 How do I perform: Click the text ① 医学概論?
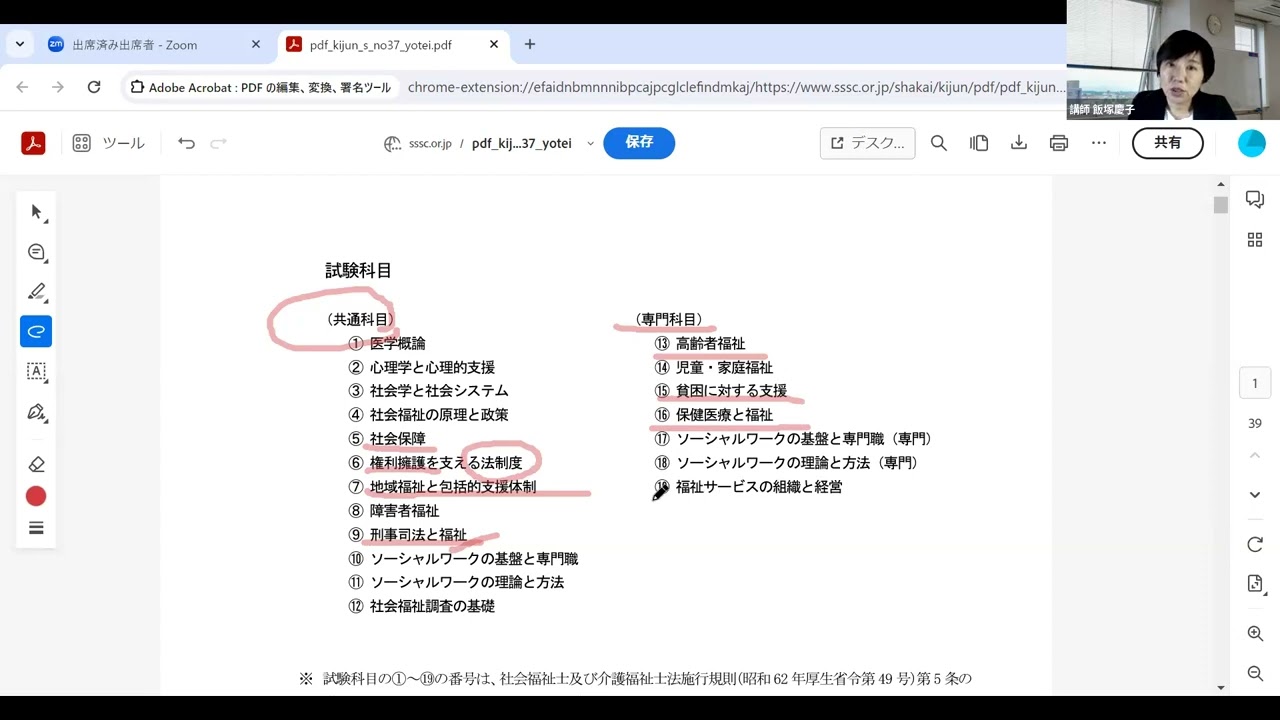pos(387,343)
